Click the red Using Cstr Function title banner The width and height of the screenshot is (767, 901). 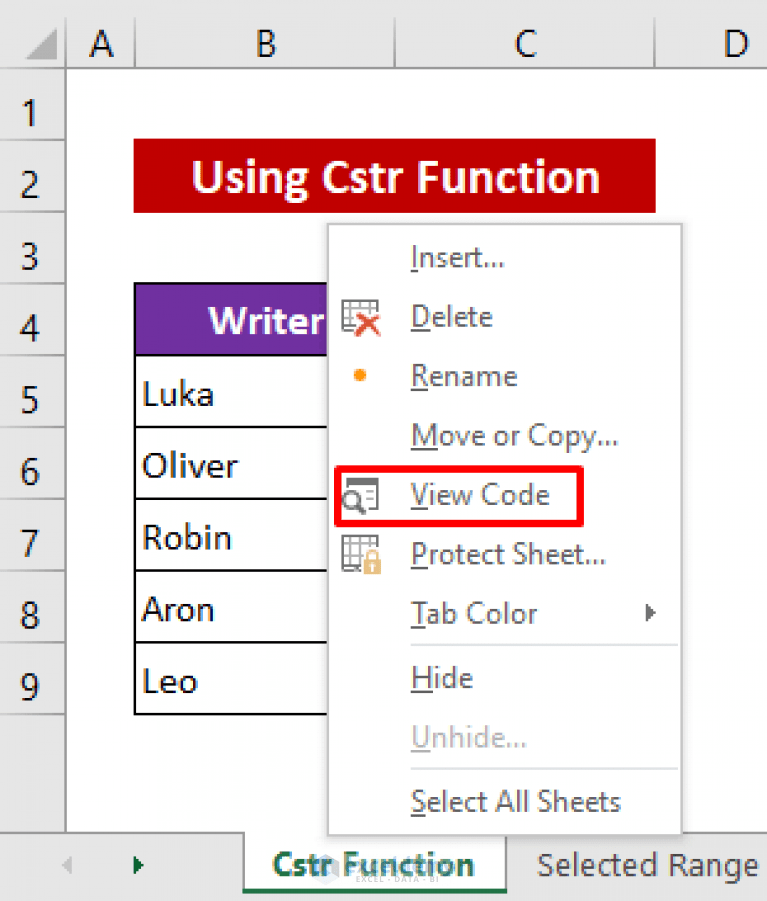(394, 176)
